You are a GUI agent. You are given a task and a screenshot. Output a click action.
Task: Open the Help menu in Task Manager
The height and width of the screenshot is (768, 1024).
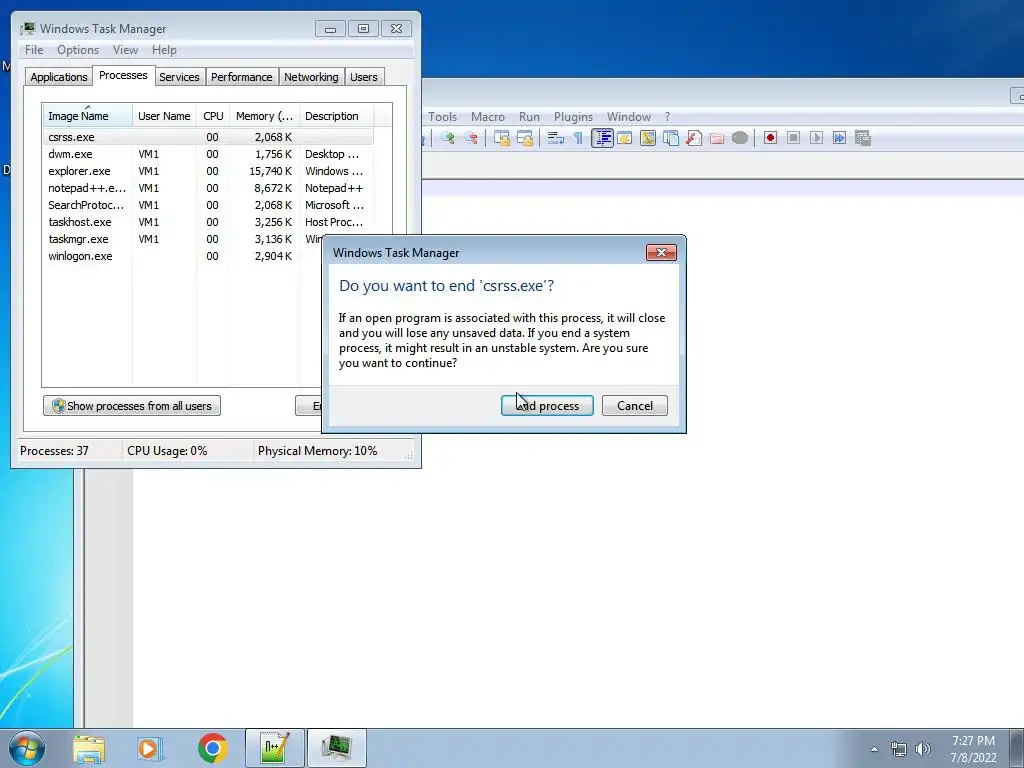pos(164,50)
